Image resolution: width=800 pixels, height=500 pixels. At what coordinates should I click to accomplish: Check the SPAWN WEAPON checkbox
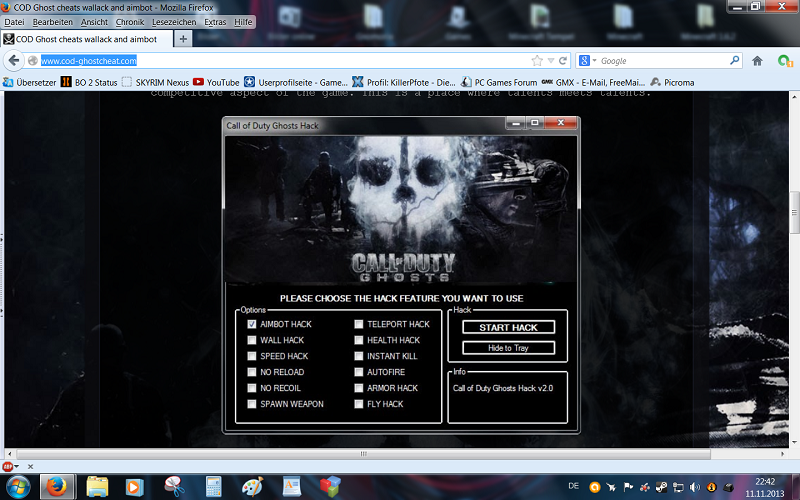252,404
